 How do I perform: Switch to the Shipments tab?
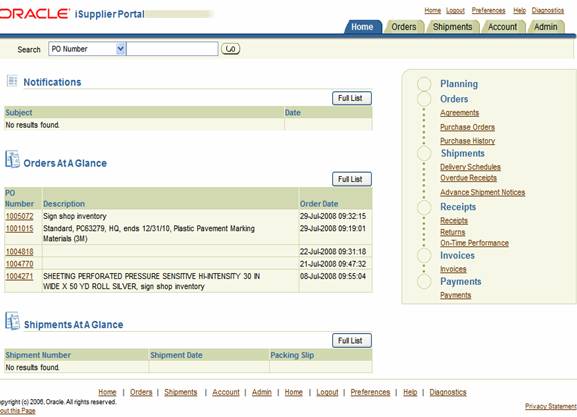pos(452,27)
